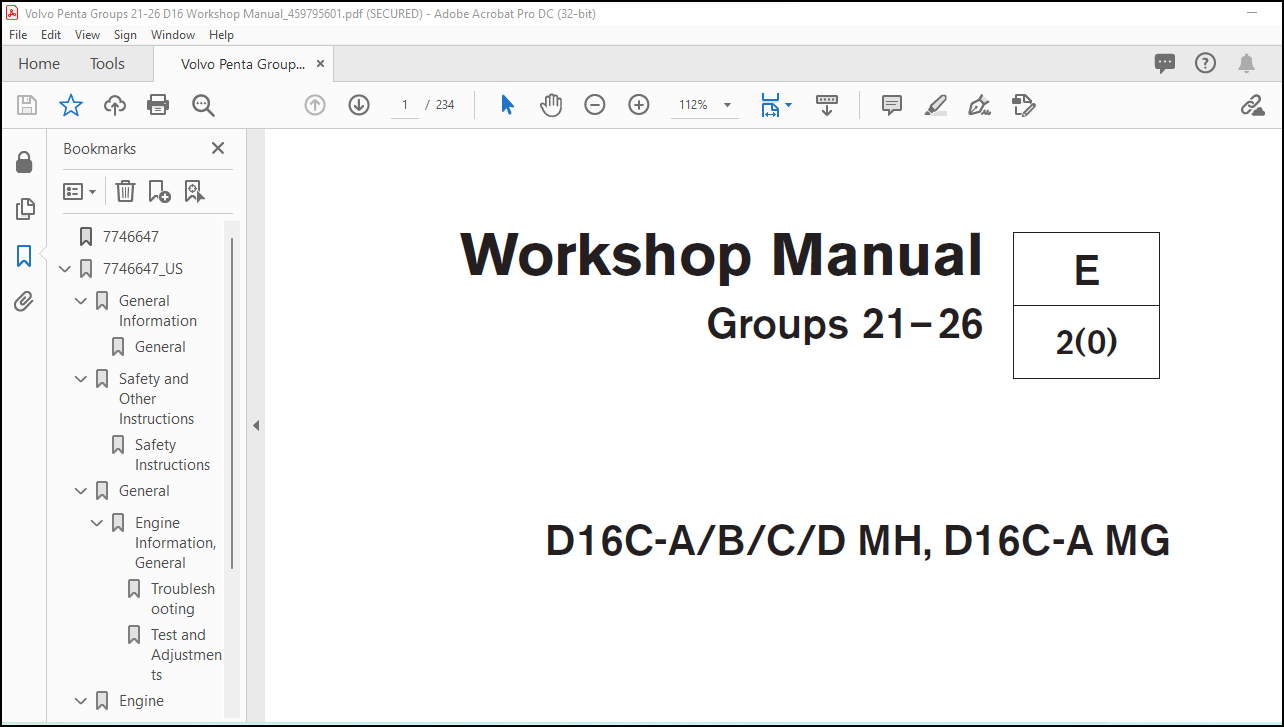Show page thumbnails panel
This screenshot has height=727, width=1284.
(x=25, y=209)
